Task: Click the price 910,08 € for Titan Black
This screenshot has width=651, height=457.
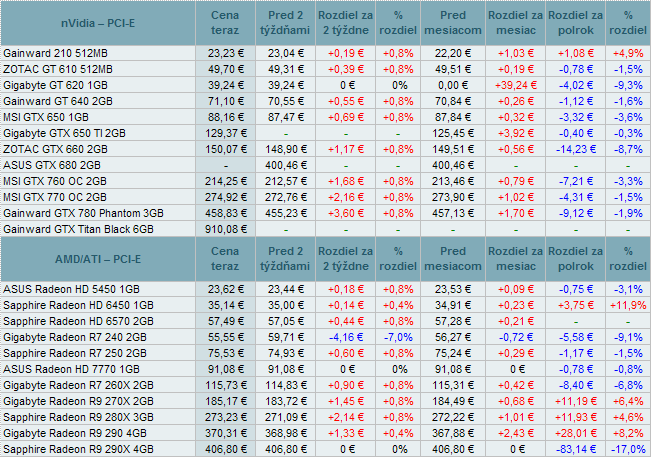Action: 226,229
